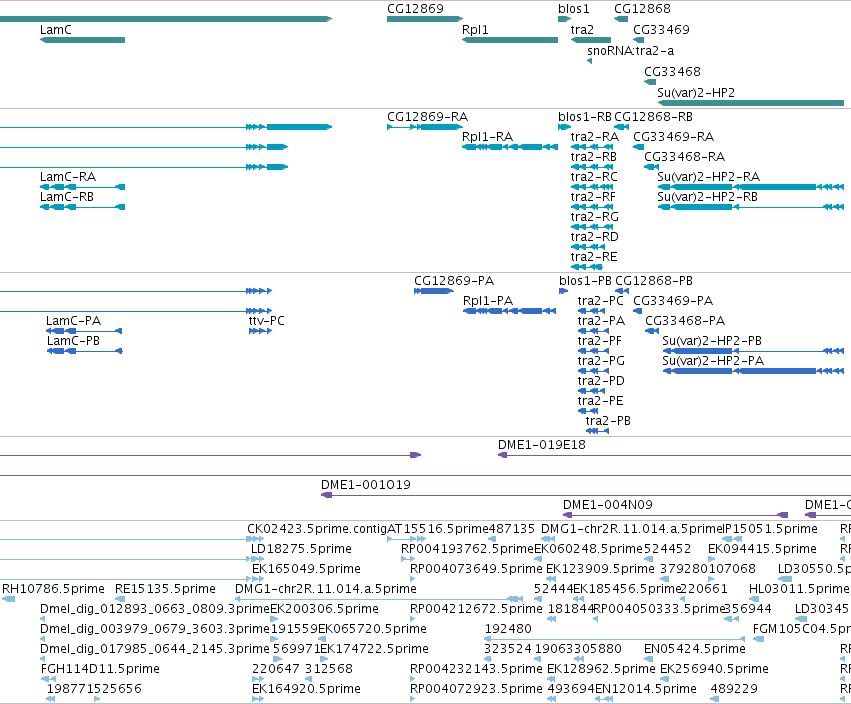This screenshot has width=851, height=704.
Task: Click protein LamC-PB
Action: pos(85,351)
